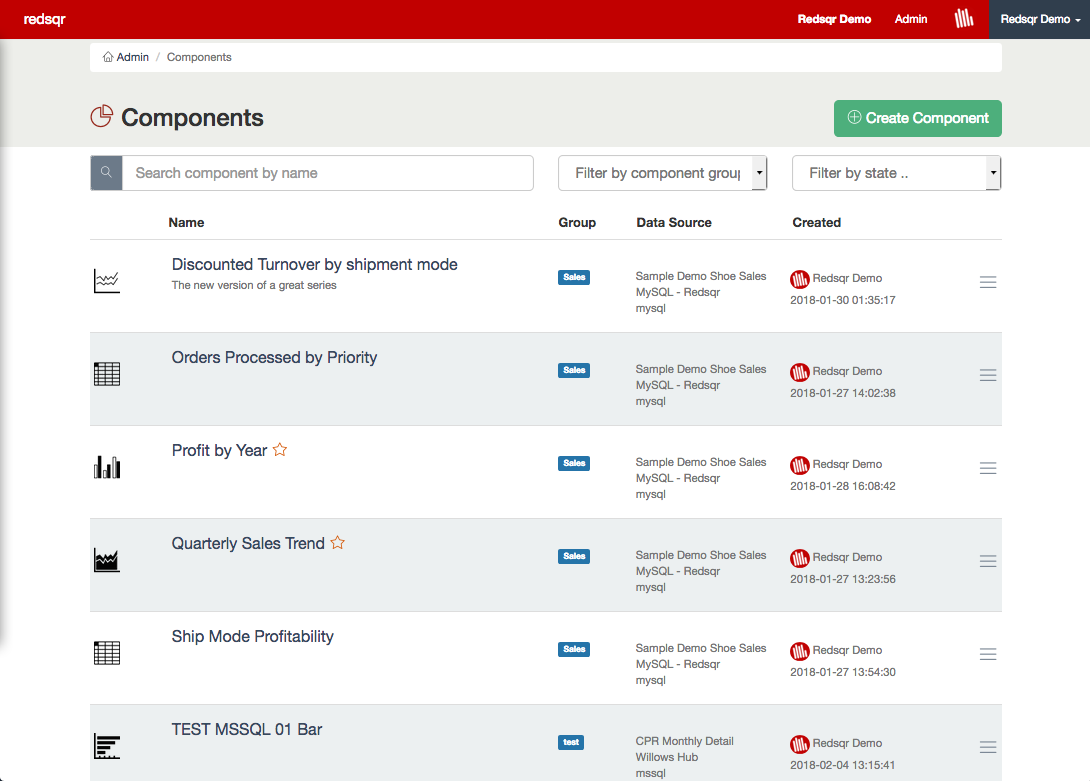Click the horizontal bar icon for TEST MSSQL 01 Bar
Image resolution: width=1090 pixels, height=781 pixels.
pyautogui.click(x=107, y=747)
